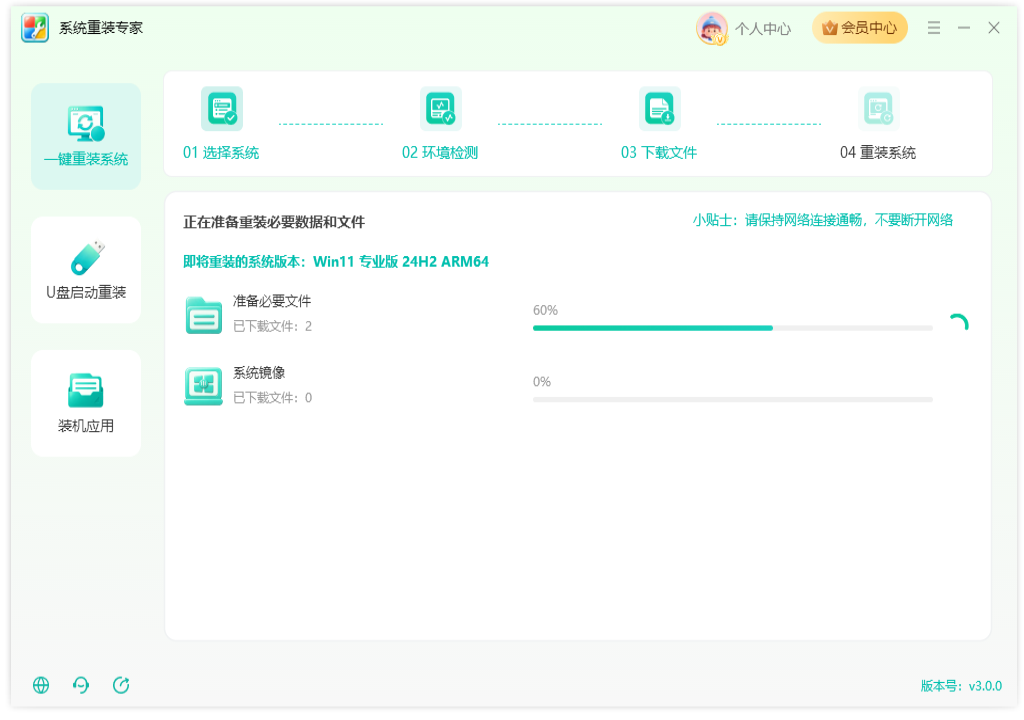Click the 系统重装专家 app logo
The height and width of the screenshot is (720, 1024).
point(35,28)
